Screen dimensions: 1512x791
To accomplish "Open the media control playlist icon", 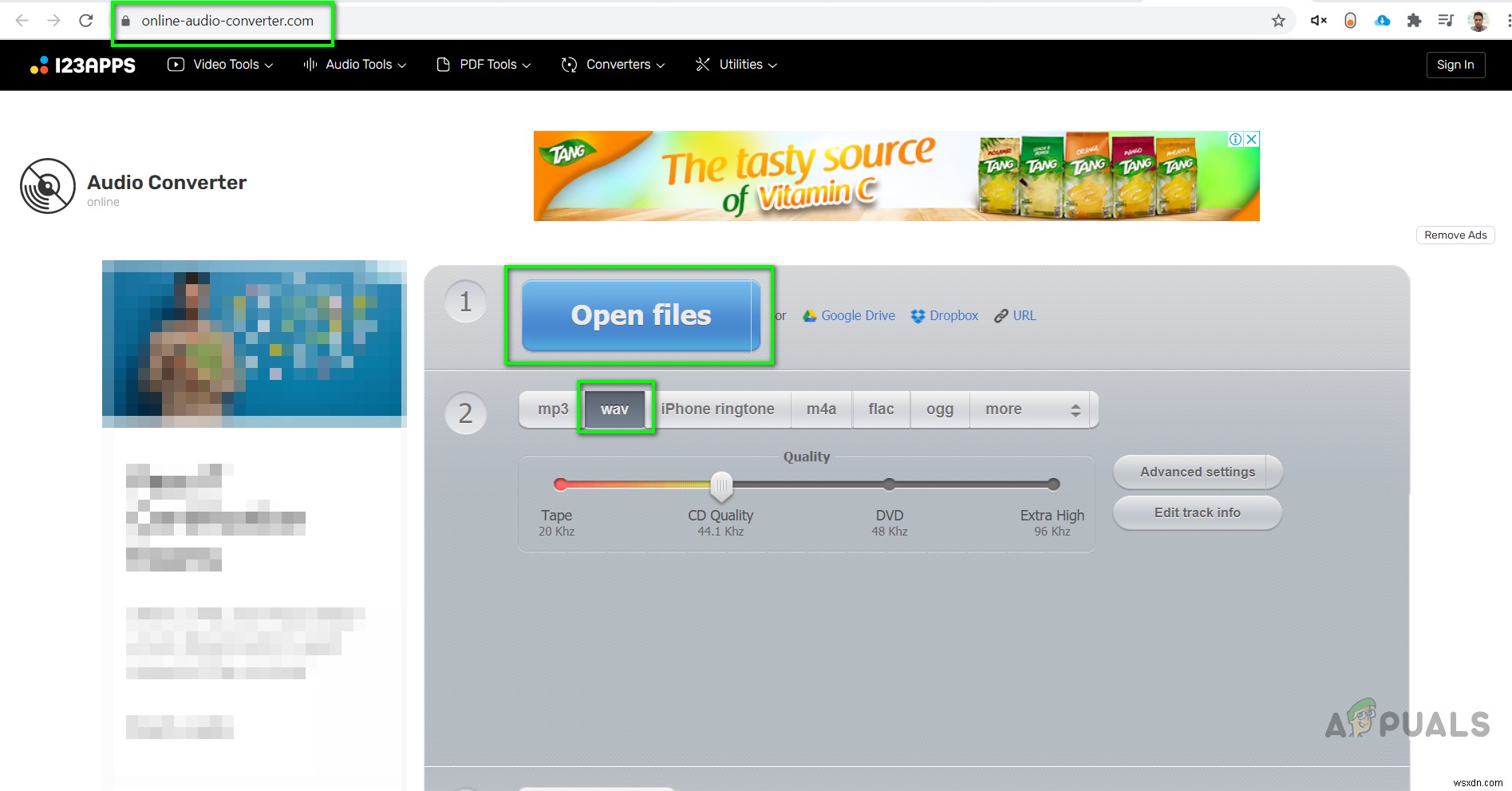I will [1446, 21].
